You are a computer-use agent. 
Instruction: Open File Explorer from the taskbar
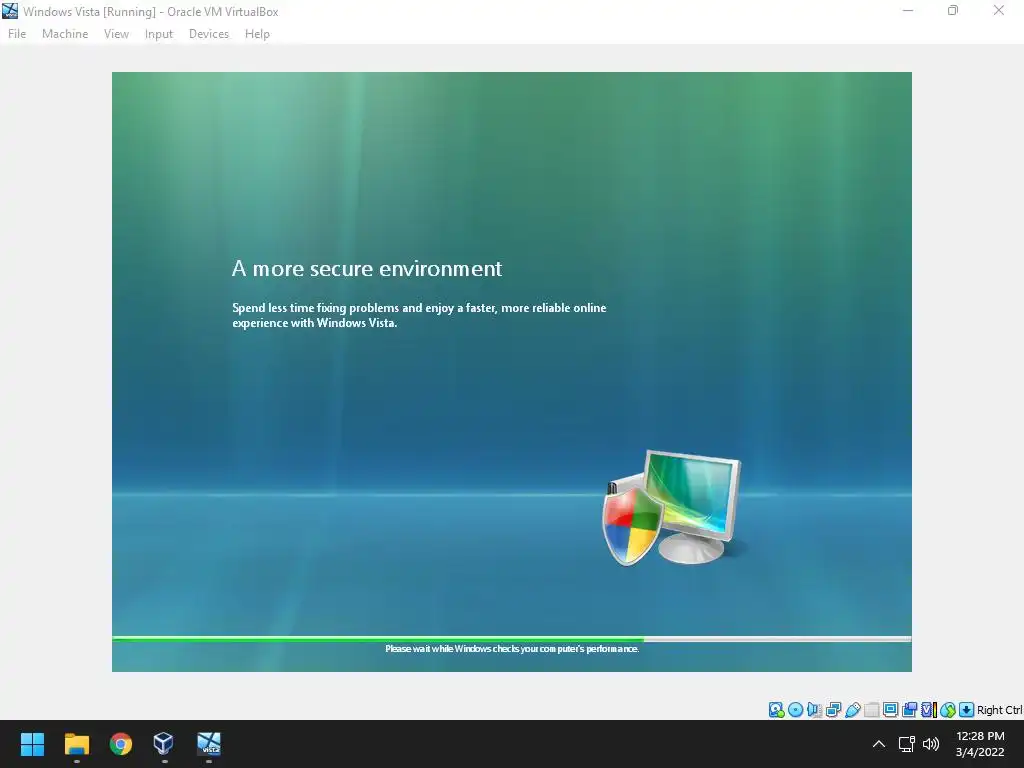coord(76,744)
